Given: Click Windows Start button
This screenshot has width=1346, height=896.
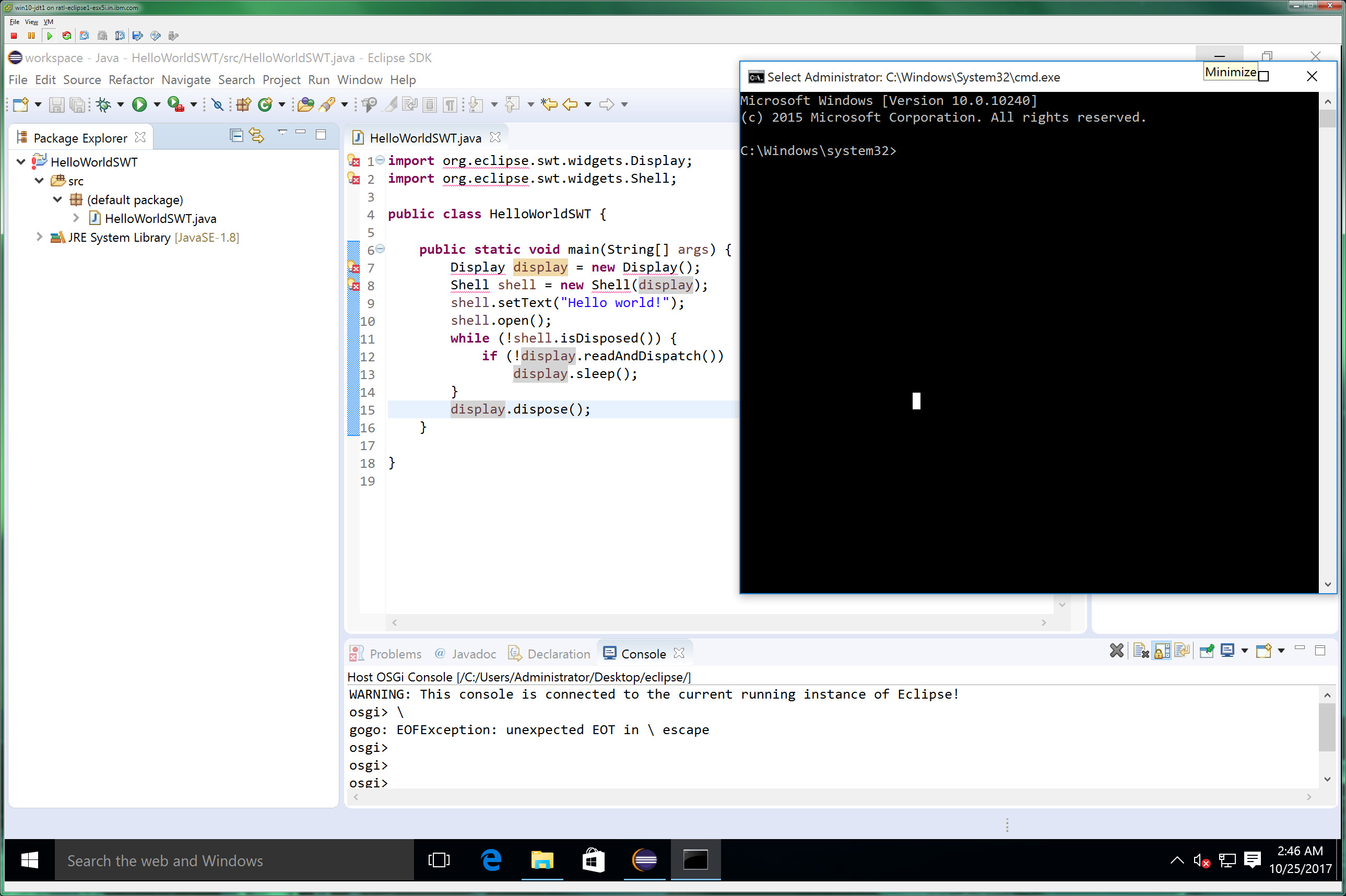Looking at the screenshot, I should 30,860.
